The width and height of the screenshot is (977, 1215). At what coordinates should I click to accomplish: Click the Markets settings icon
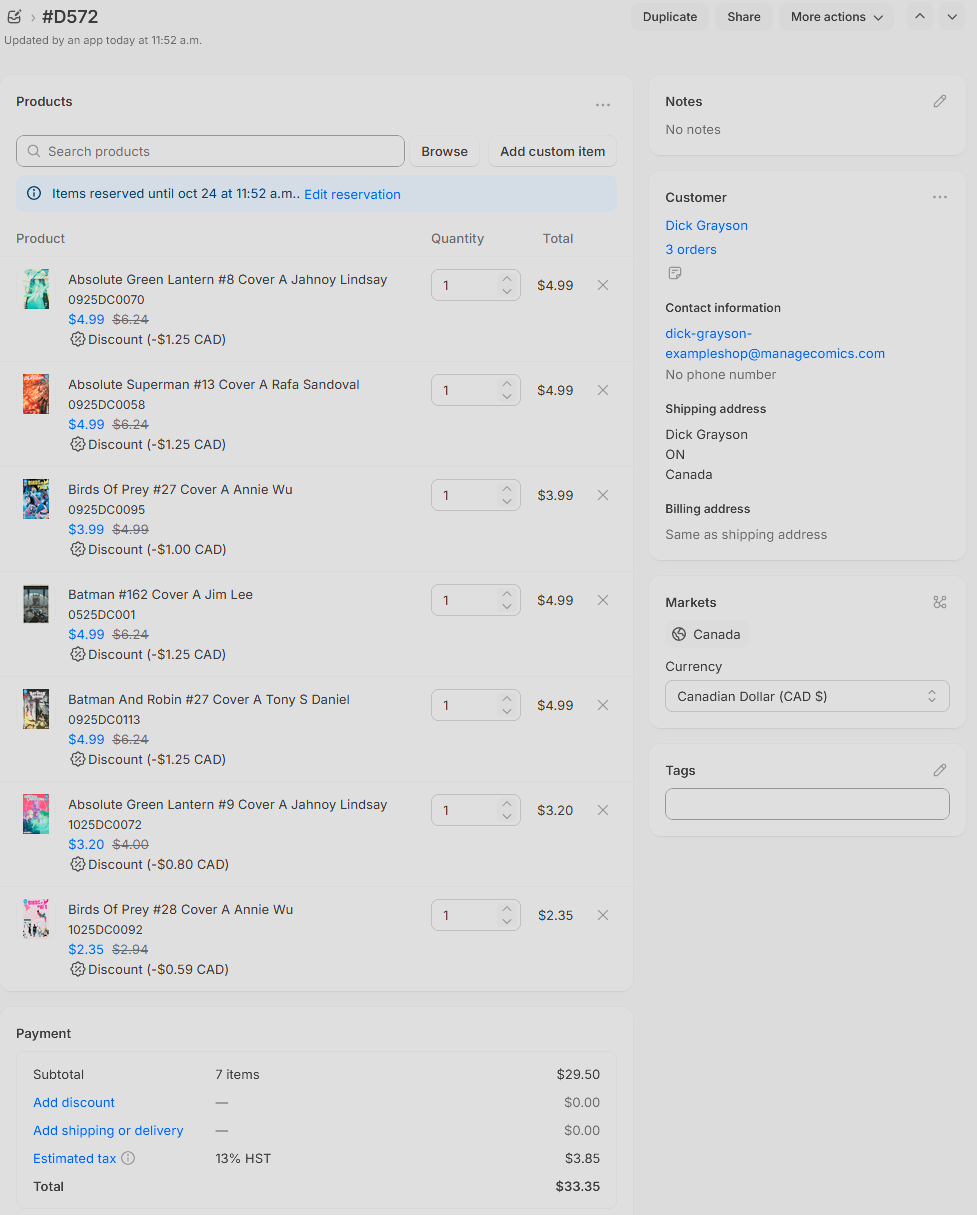tap(940, 602)
